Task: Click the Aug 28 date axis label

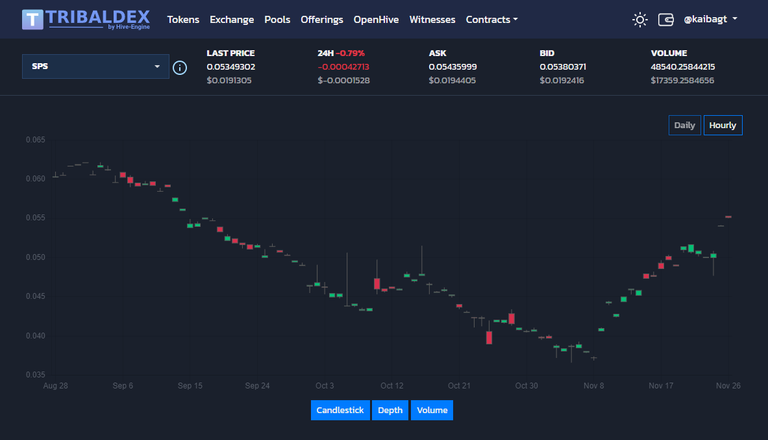Action: [x=55, y=386]
